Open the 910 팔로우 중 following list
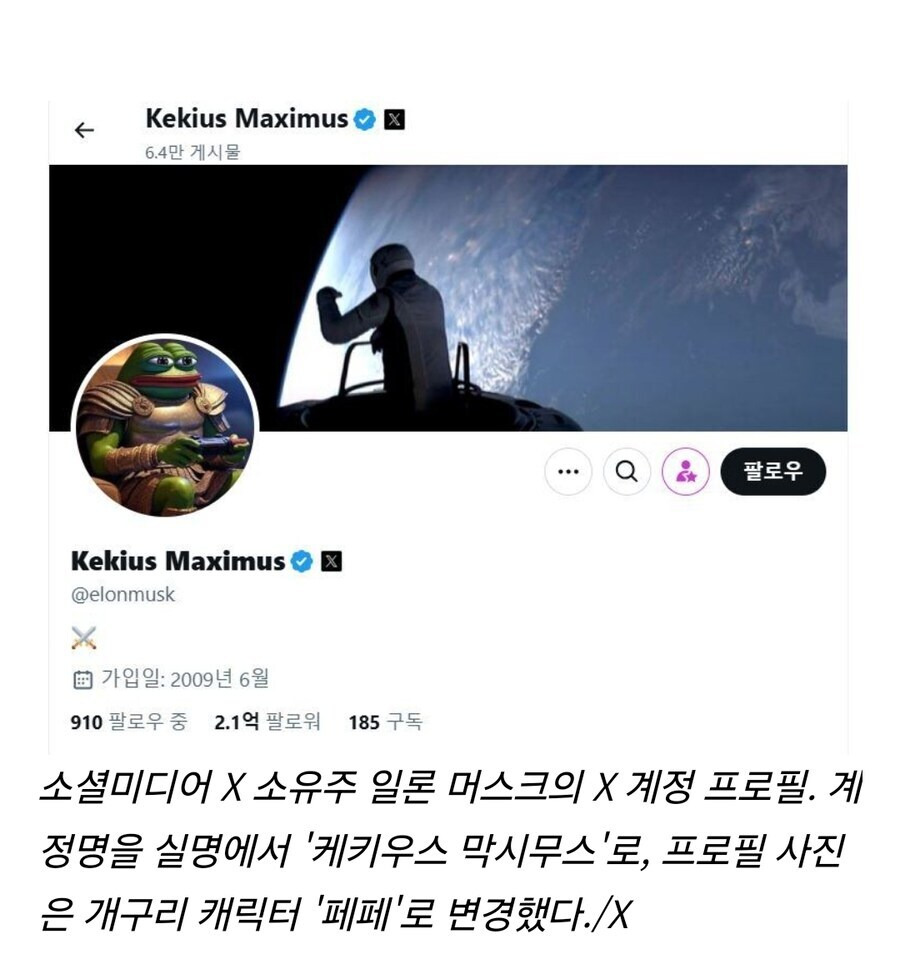The height and width of the screenshot is (974, 900). pyautogui.click(x=129, y=722)
